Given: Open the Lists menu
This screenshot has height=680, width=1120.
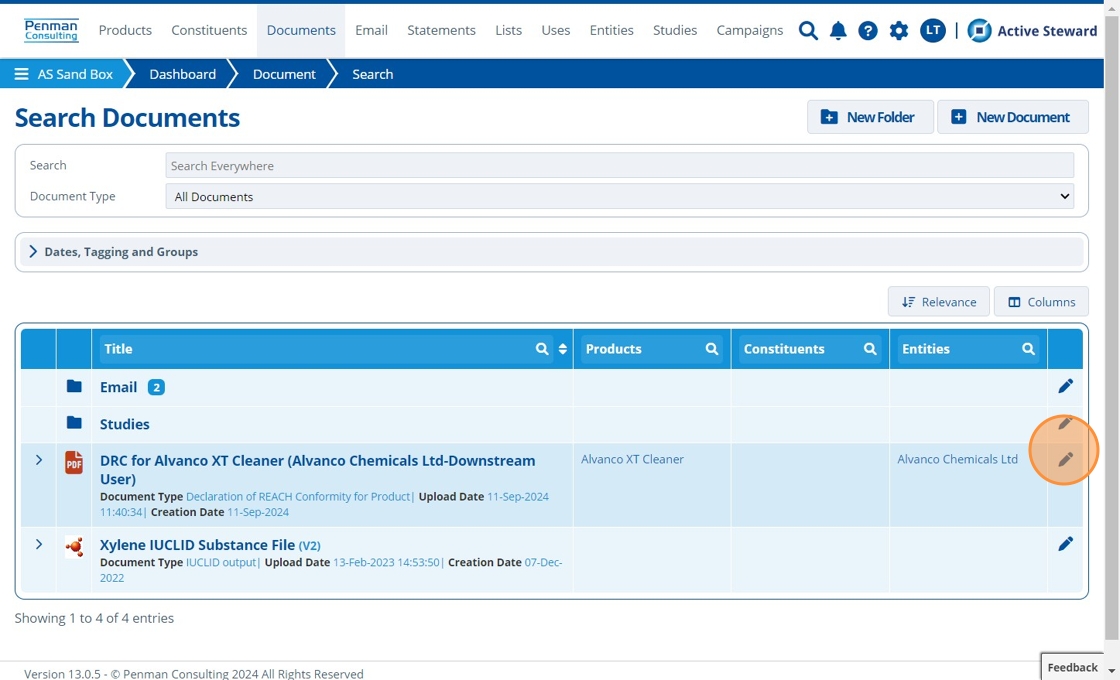Looking at the screenshot, I should click(x=509, y=30).
